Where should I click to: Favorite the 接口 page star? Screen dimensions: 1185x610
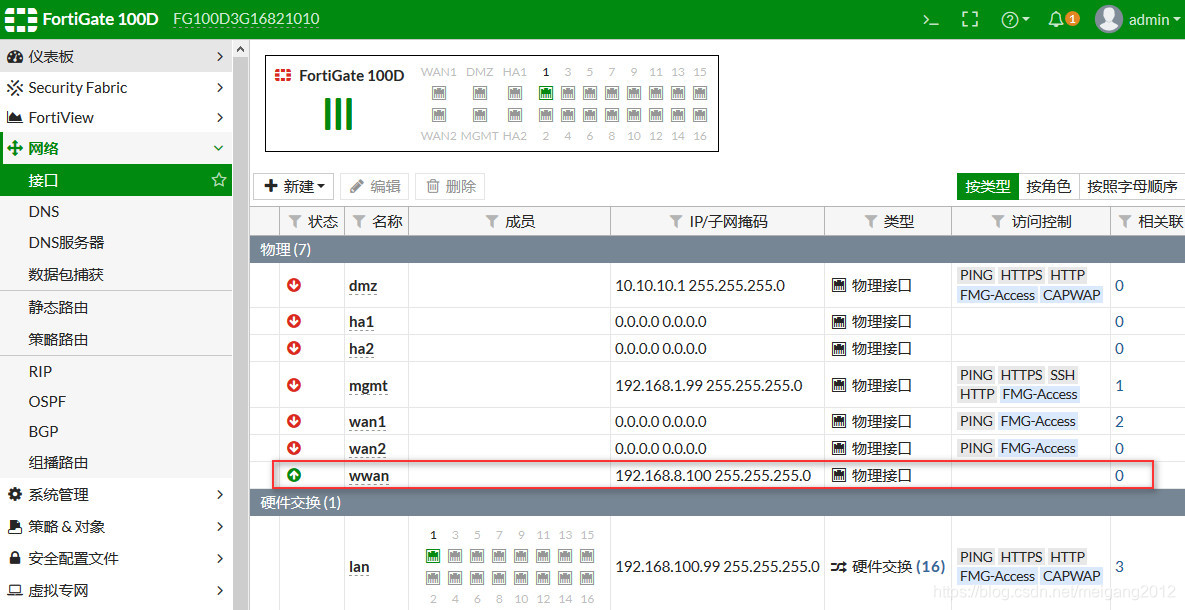tap(219, 180)
